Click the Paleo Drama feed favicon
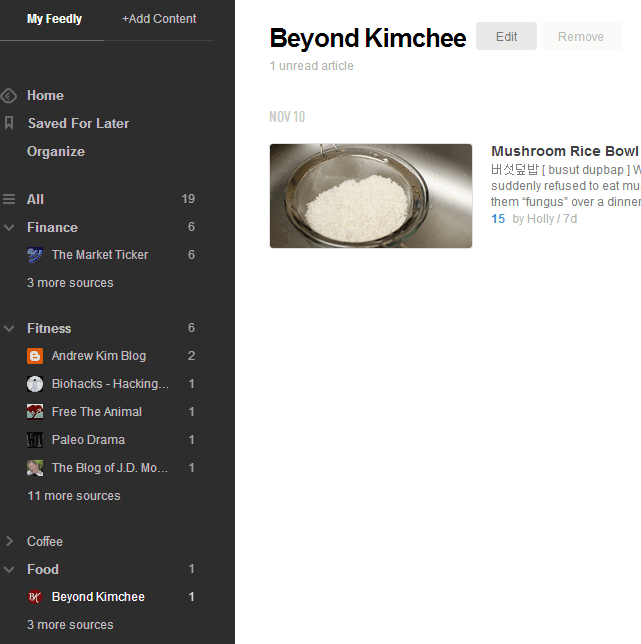 (x=35, y=440)
